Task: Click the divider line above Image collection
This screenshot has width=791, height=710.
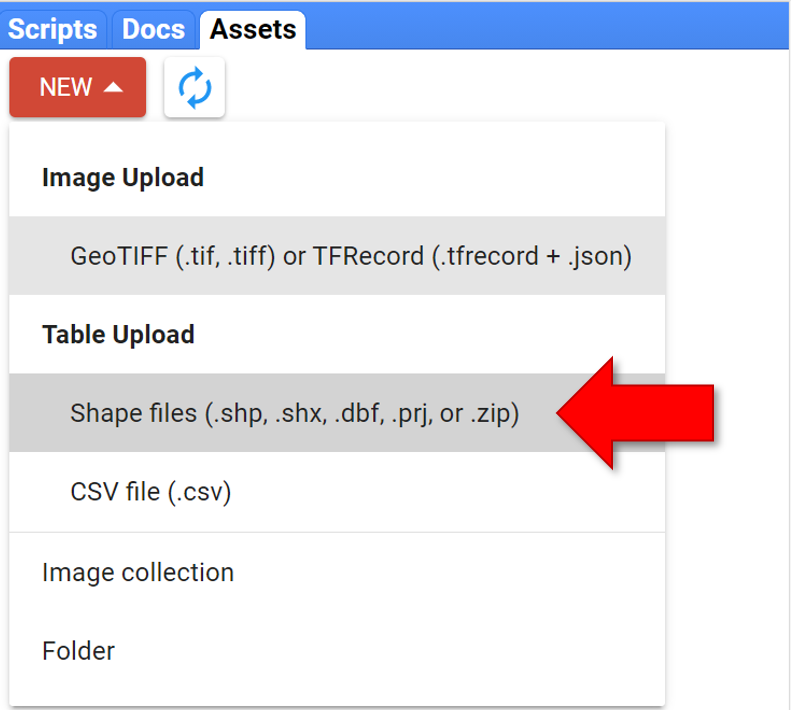Action: 337,532
